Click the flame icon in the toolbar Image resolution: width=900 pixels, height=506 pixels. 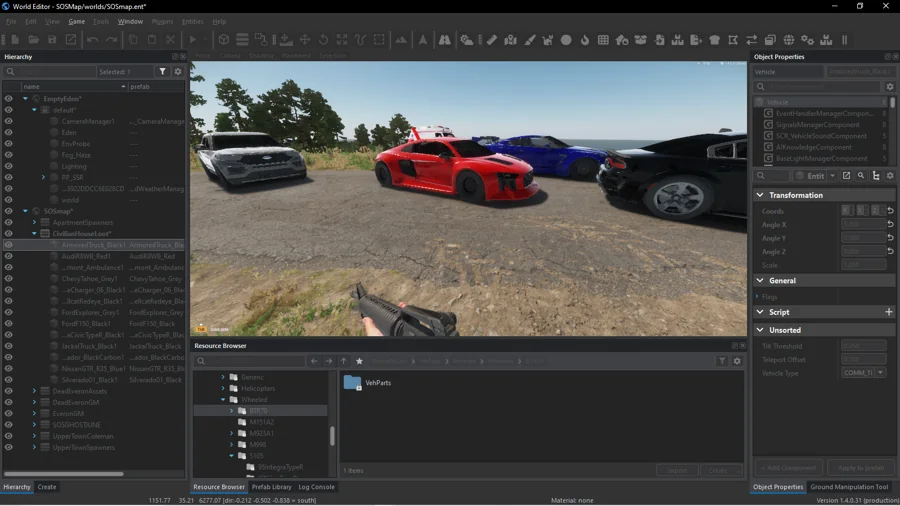(x=585, y=40)
